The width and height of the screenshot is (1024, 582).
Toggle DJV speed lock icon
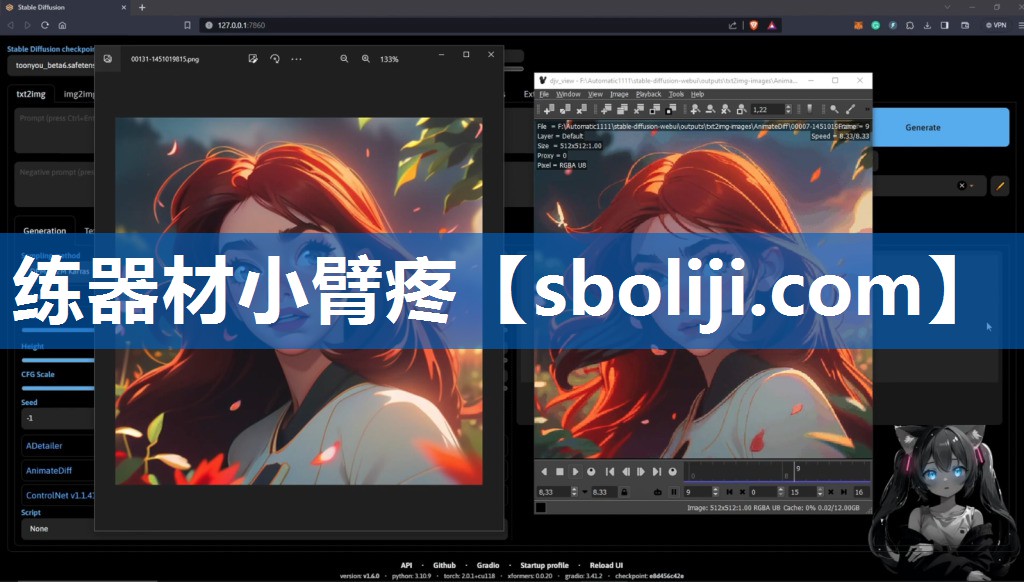(x=624, y=491)
